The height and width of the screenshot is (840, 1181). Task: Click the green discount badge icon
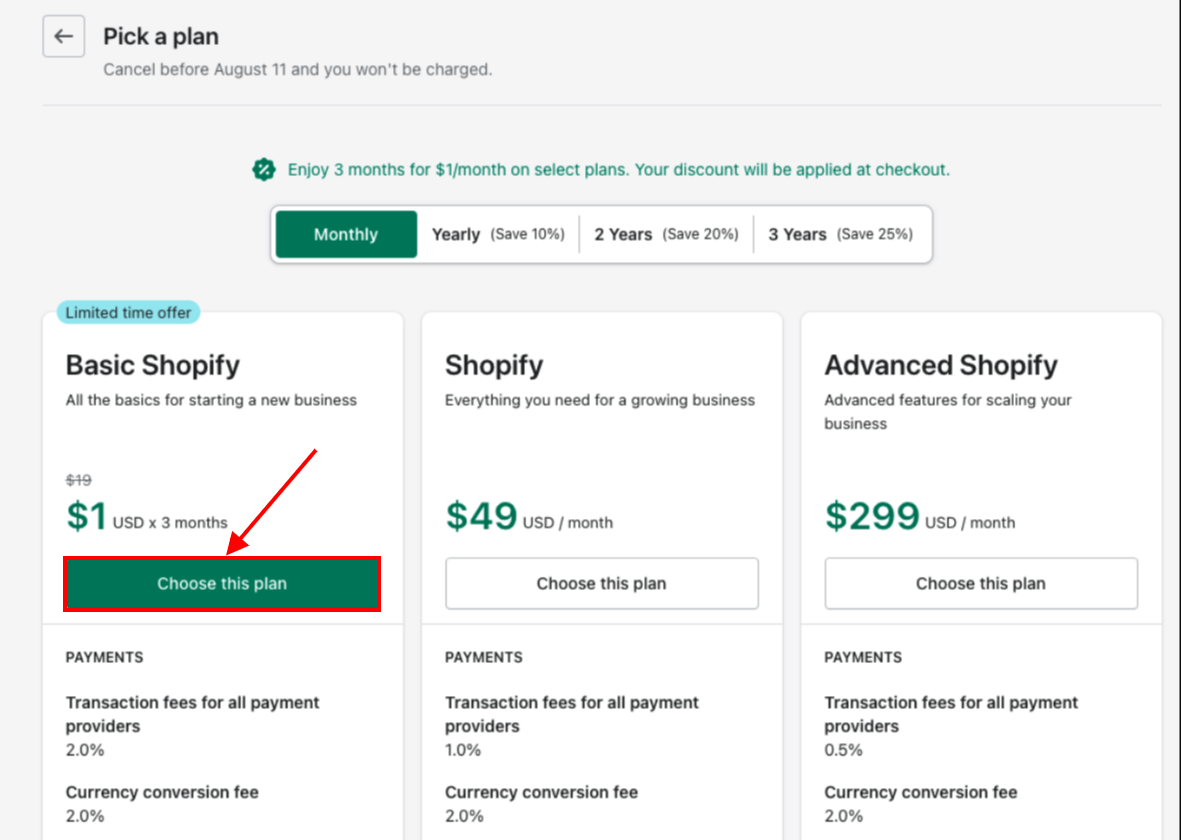264,170
